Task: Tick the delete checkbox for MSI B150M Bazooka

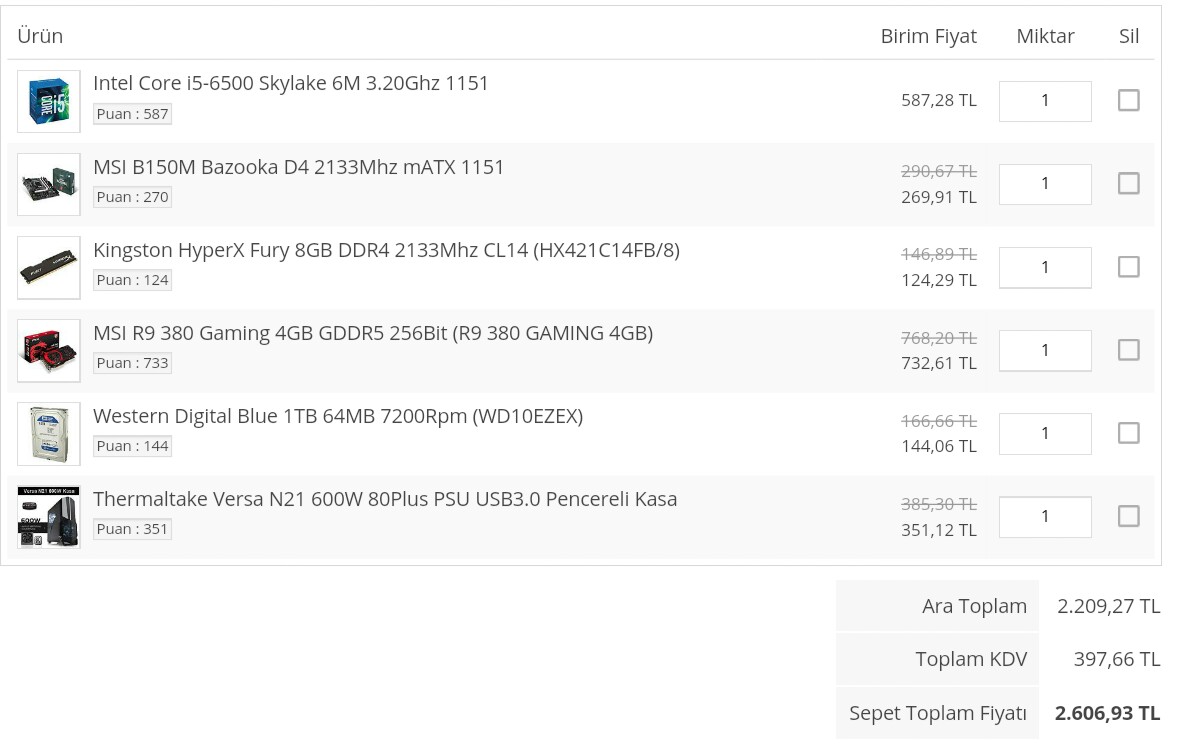Action: pos(1128,183)
